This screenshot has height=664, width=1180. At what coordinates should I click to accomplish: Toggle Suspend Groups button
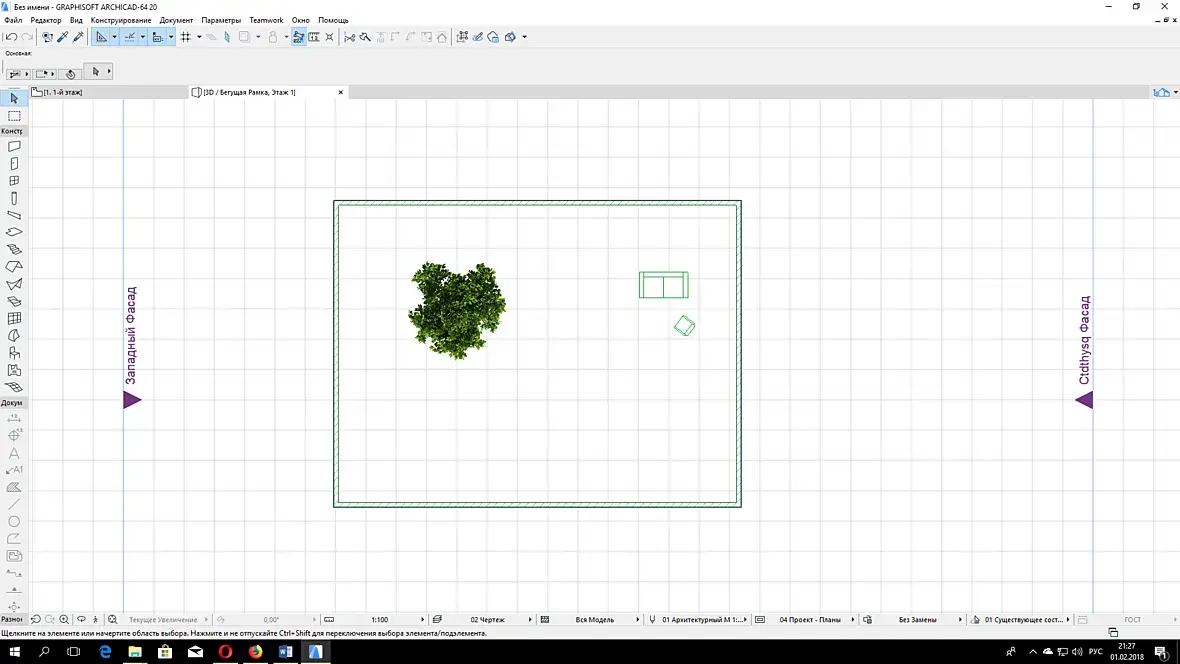click(299, 37)
